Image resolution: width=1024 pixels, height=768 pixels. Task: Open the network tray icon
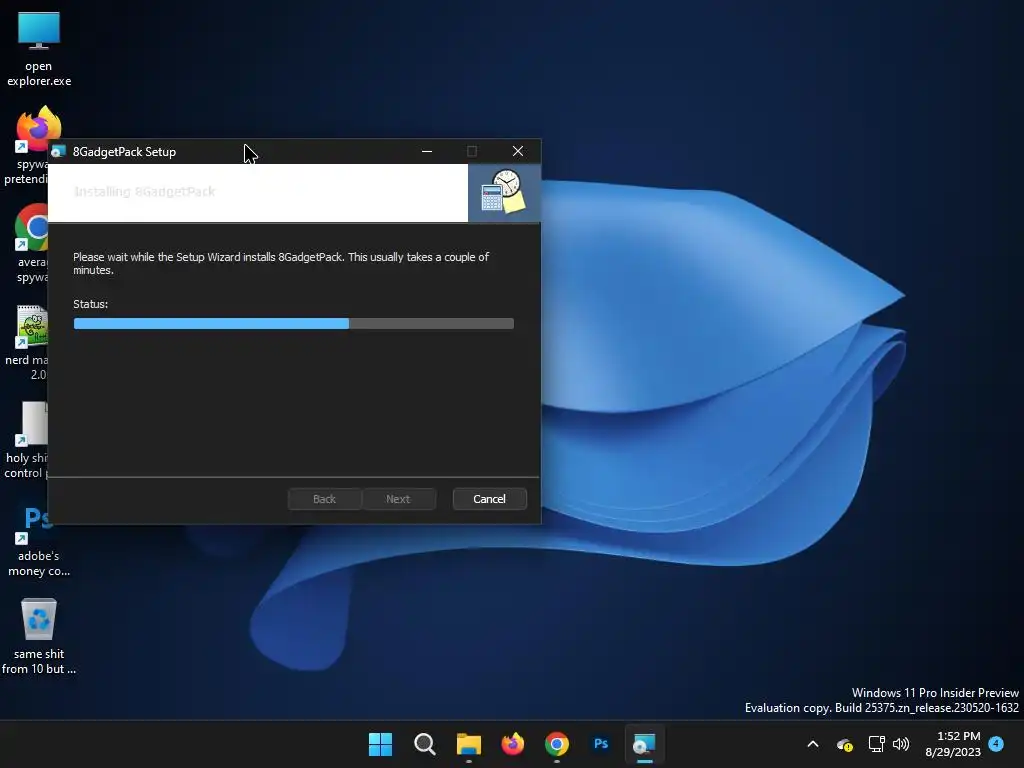click(x=876, y=744)
